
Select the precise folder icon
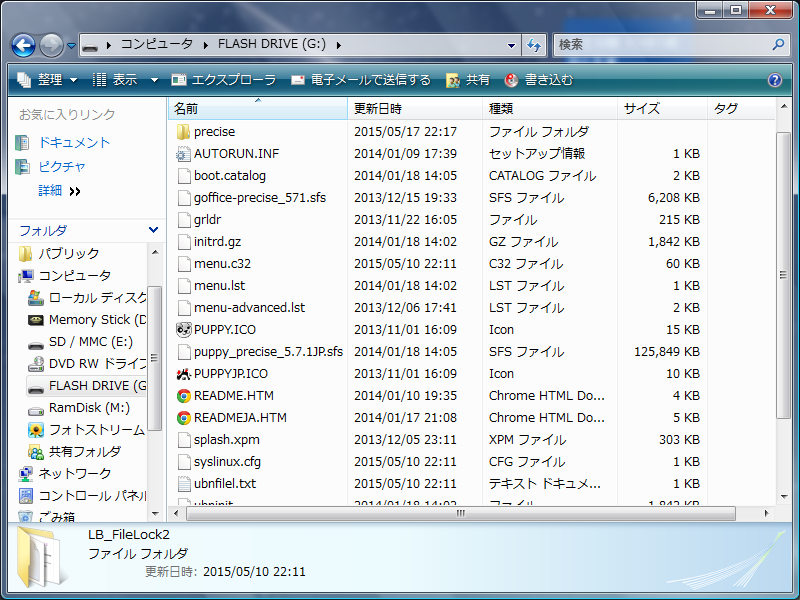click(183, 132)
